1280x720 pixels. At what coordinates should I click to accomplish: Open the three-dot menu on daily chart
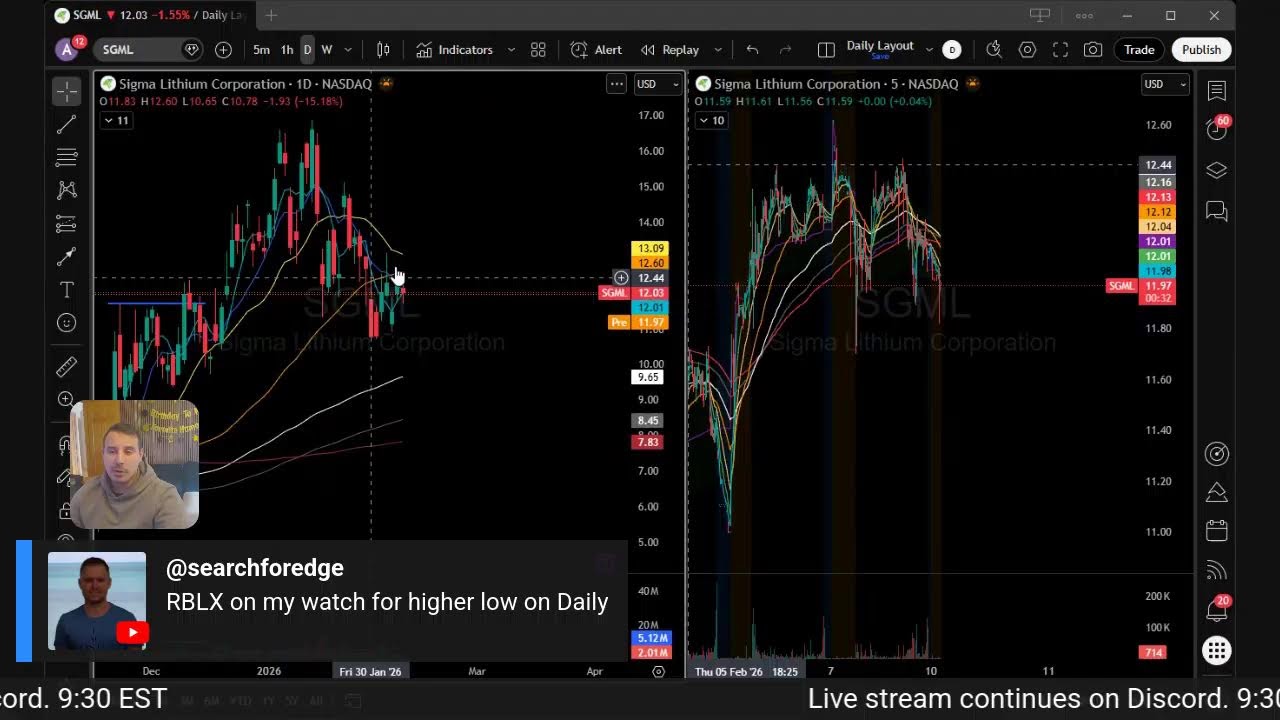(x=617, y=84)
